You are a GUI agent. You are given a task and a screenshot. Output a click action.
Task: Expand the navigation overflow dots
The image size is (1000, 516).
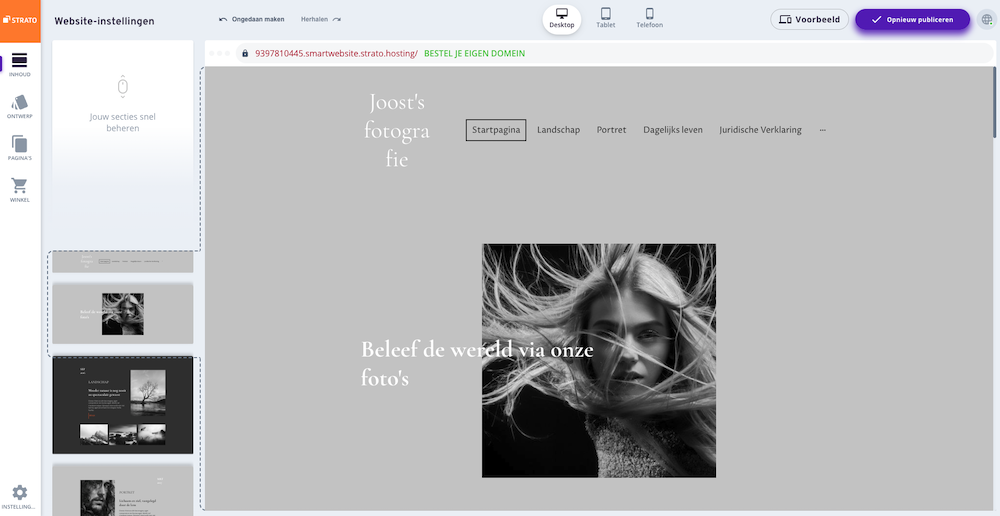pos(822,129)
